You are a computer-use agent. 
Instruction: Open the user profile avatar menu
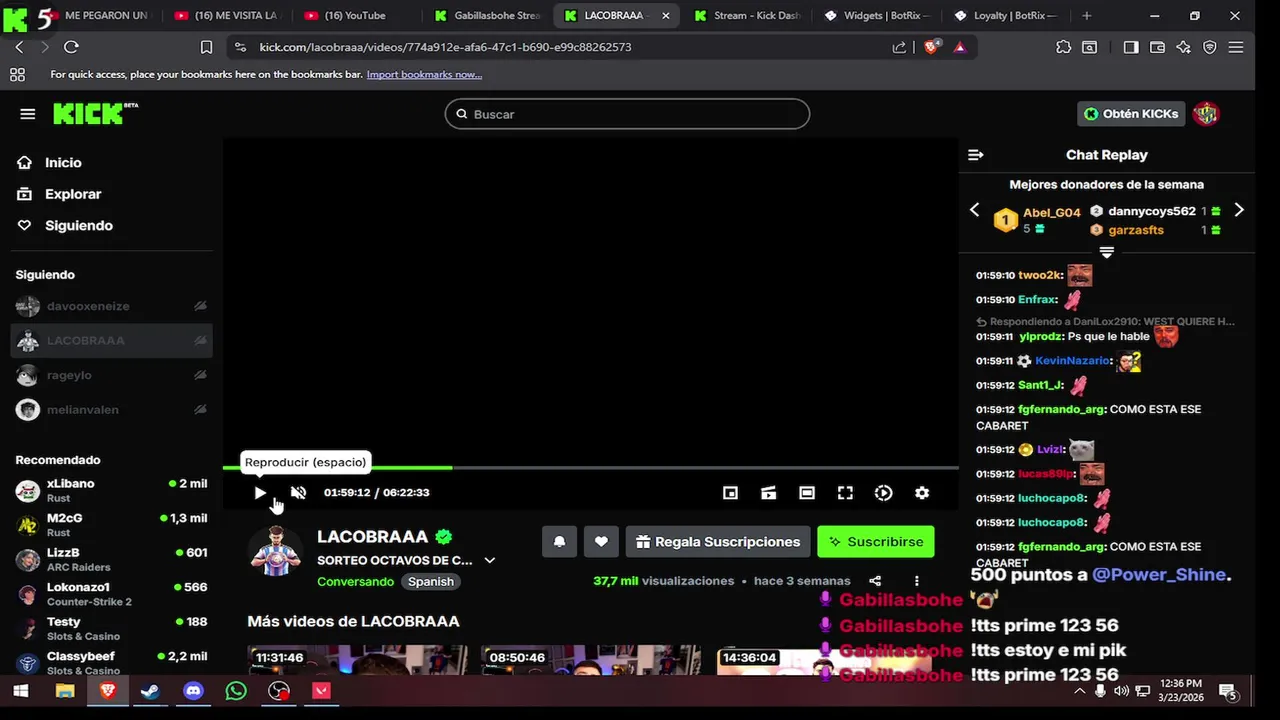click(x=1206, y=114)
